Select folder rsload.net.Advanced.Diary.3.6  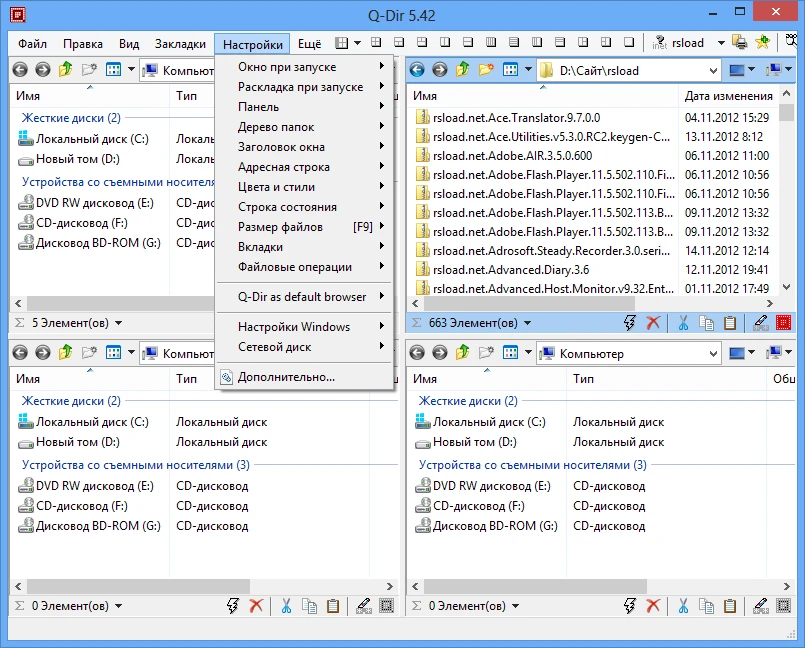coord(511,269)
